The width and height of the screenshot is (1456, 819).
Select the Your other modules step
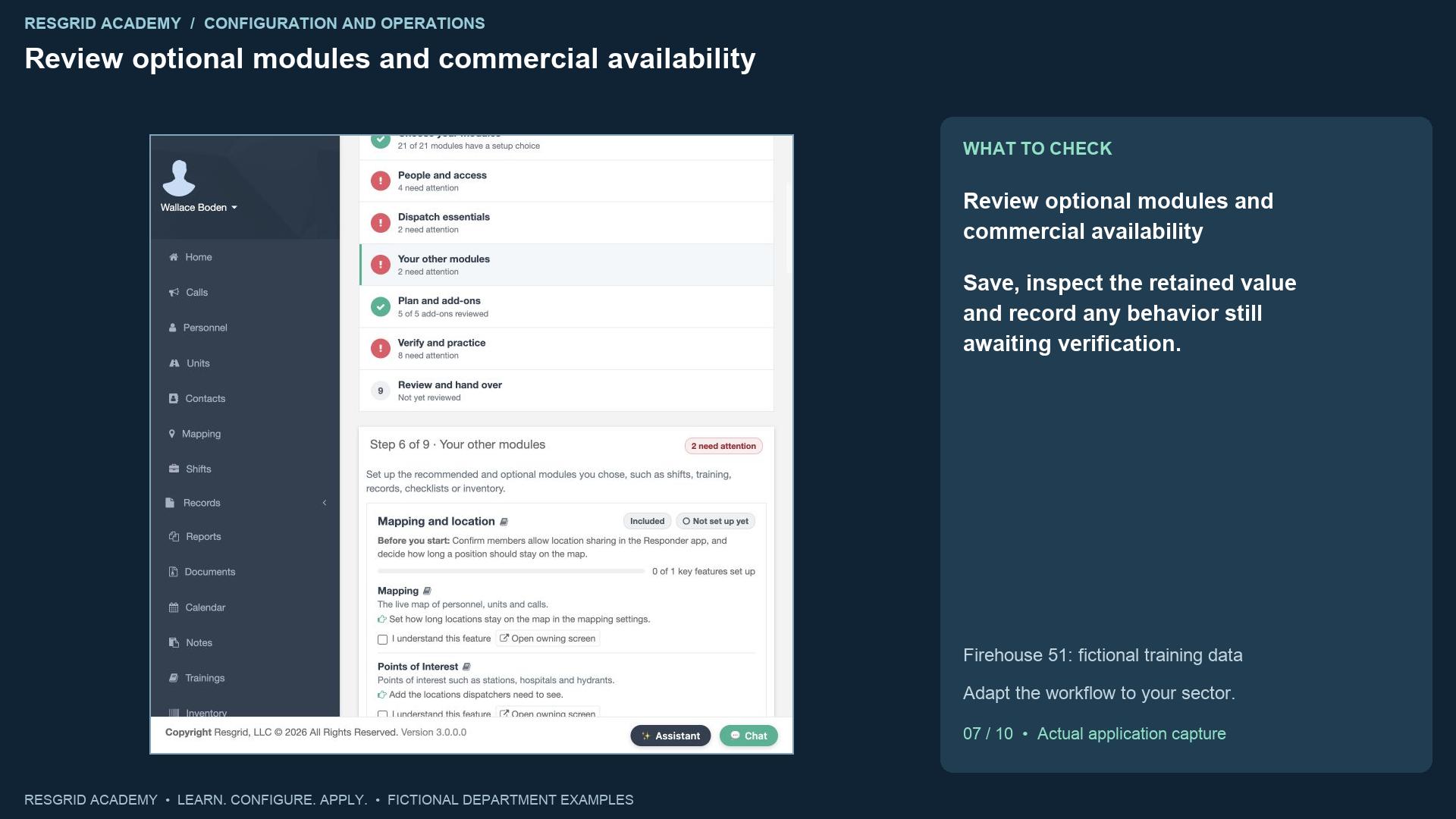click(x=566, y=265)
